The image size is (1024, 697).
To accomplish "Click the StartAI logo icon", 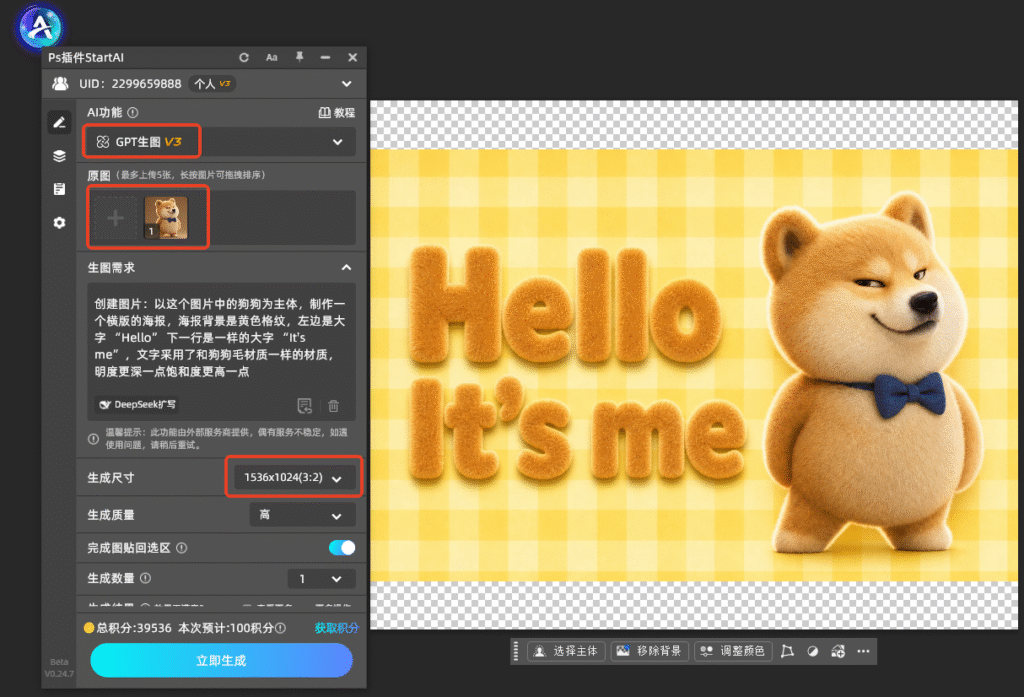I will pos(40,28).
